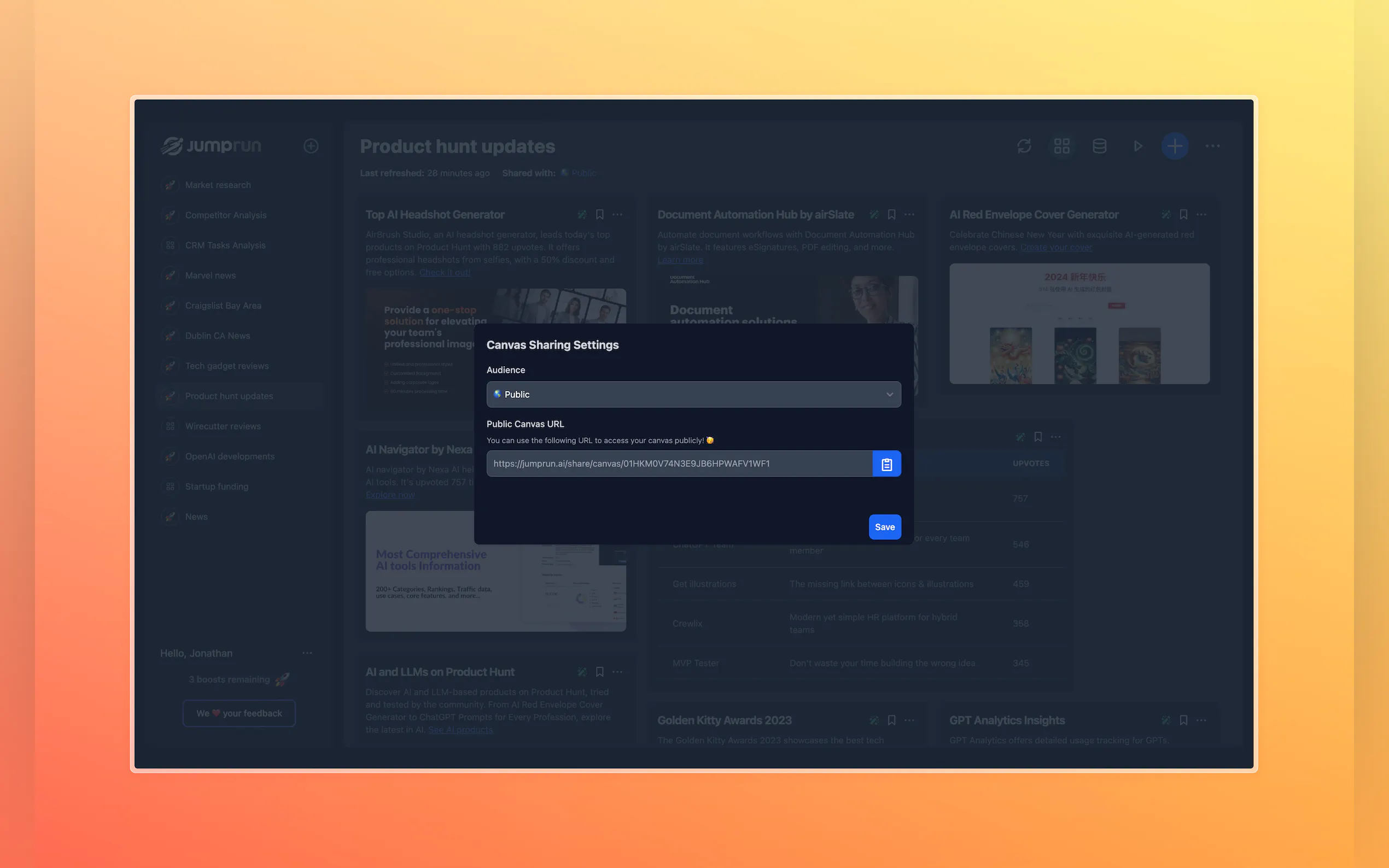1389x868 pixels.
Task: Select OpenAI developments in sidebar
Action: 229,456
